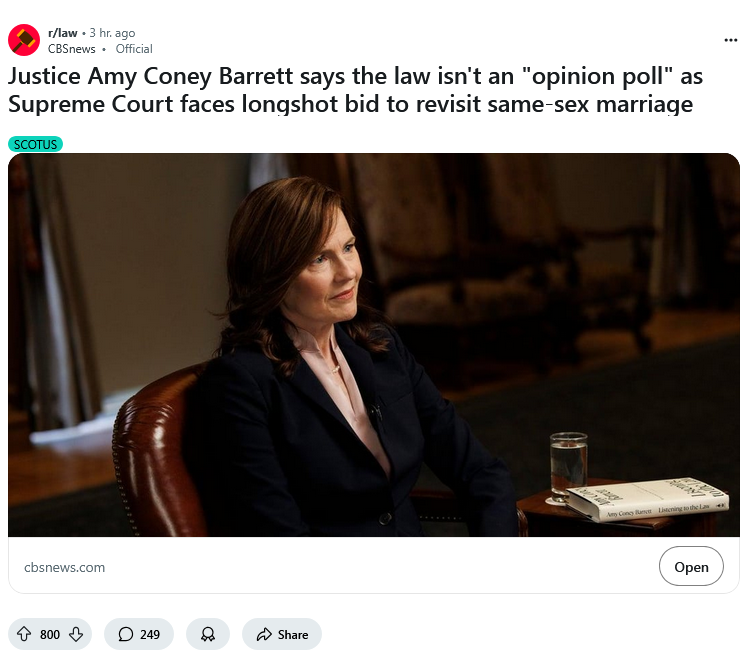Image resolution: width=748 pixels, height=658 pixels.
Task: Downvote the post with the down arrow
Action: [76, 634]
